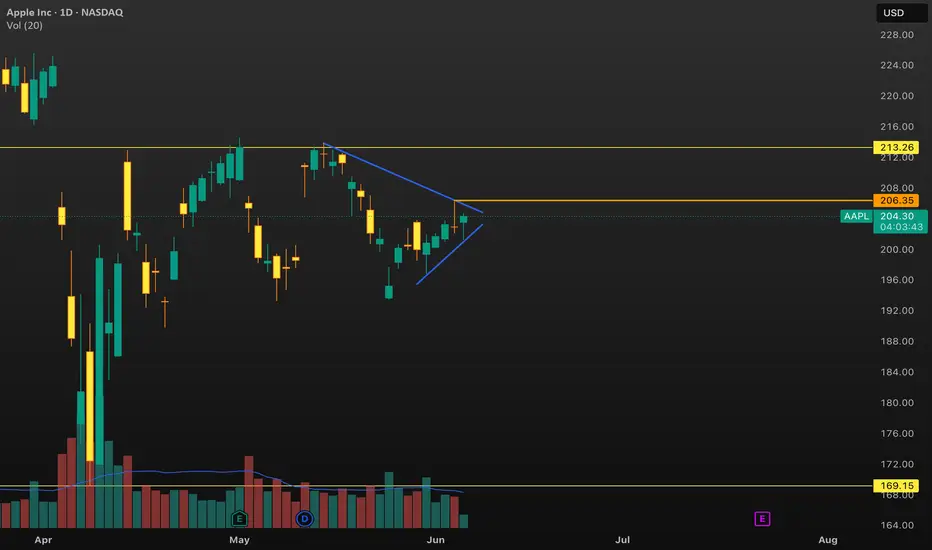Click the 172.00 price axis label
The height and width of the screenshot is (550, 932).
pos(896,464)
